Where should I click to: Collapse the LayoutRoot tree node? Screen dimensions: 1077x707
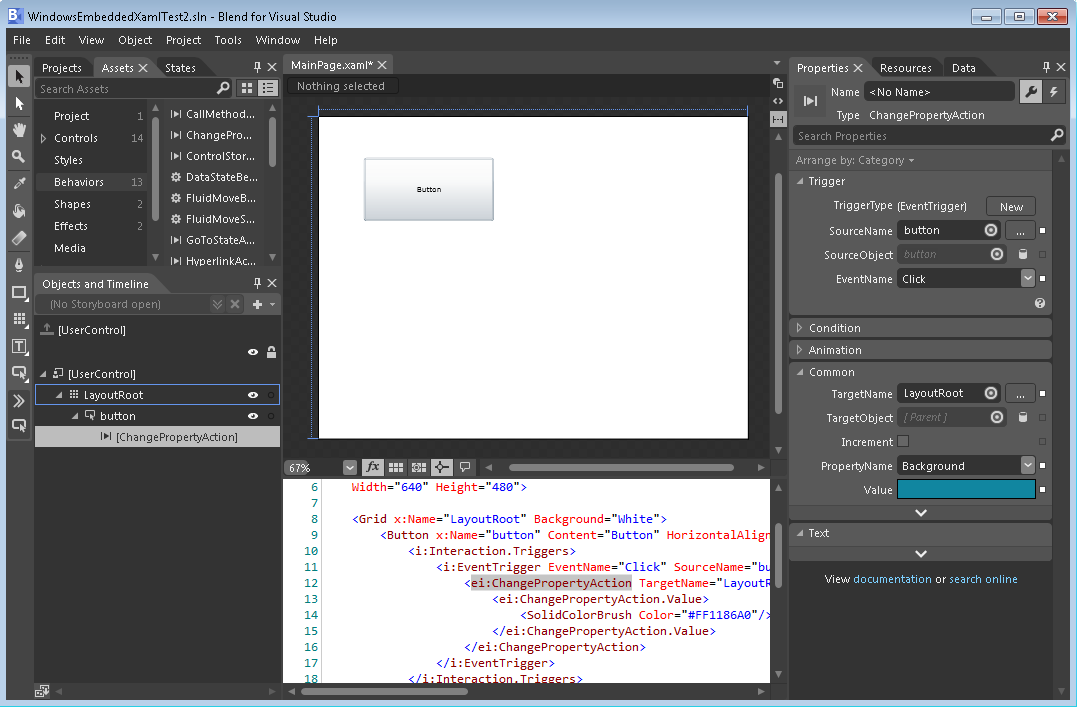coord(59,395)
